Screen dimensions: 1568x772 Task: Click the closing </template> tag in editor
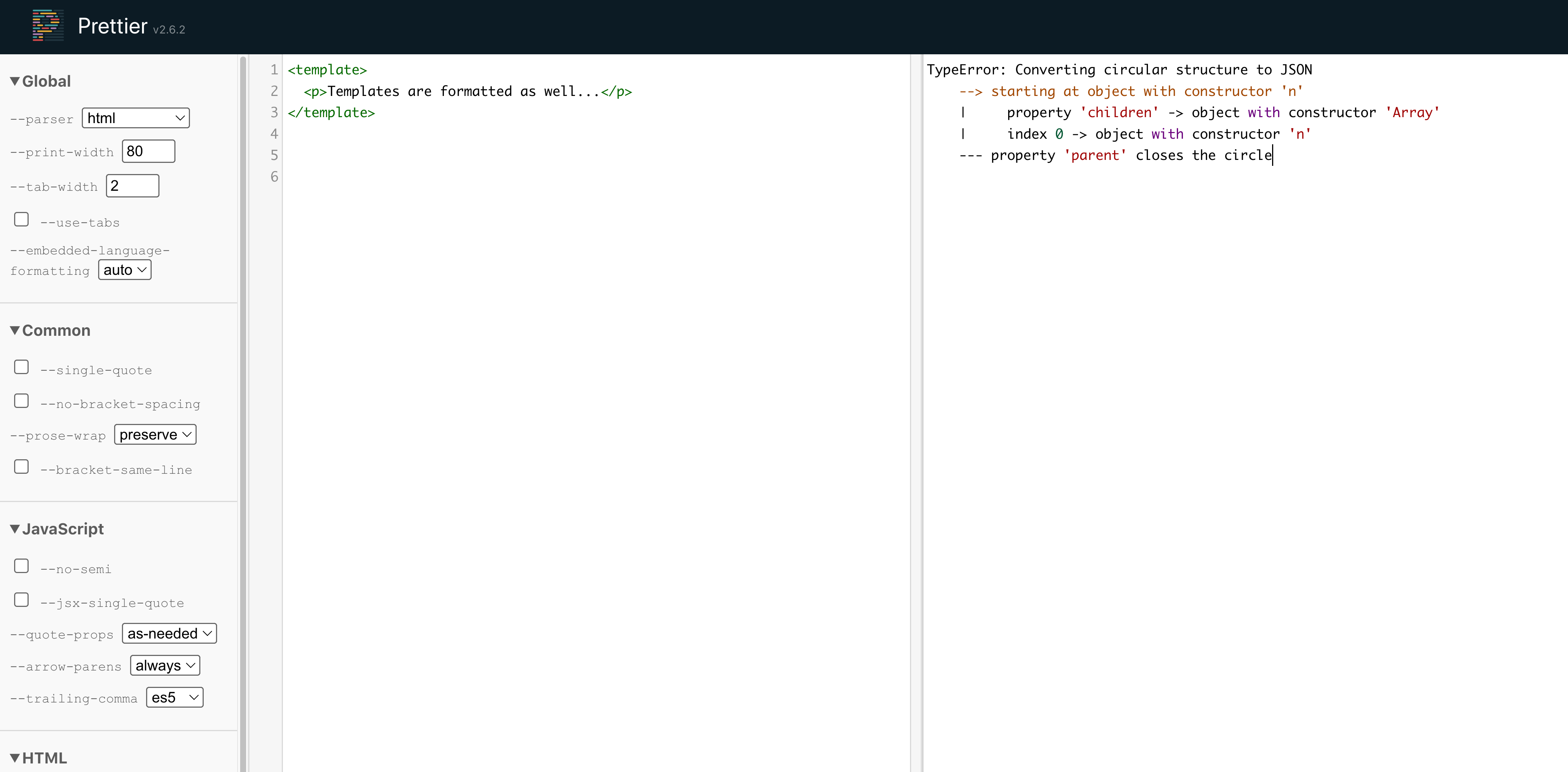tap(331, 113)
